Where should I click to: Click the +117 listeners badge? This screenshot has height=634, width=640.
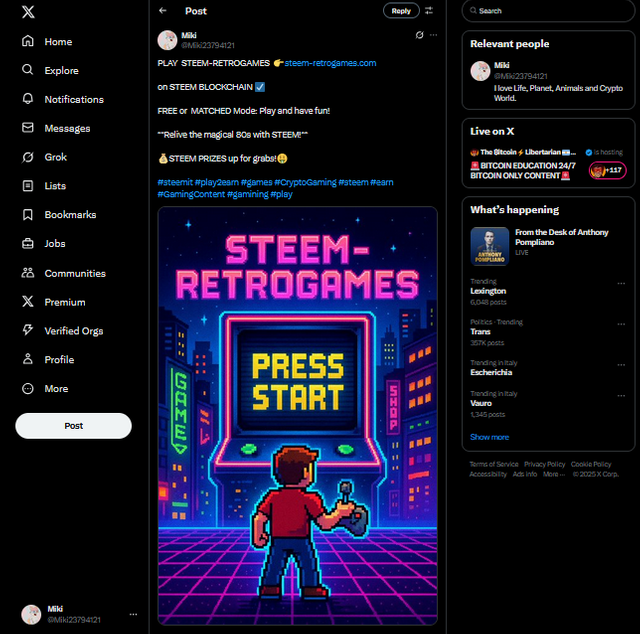[x=607, y=170]
